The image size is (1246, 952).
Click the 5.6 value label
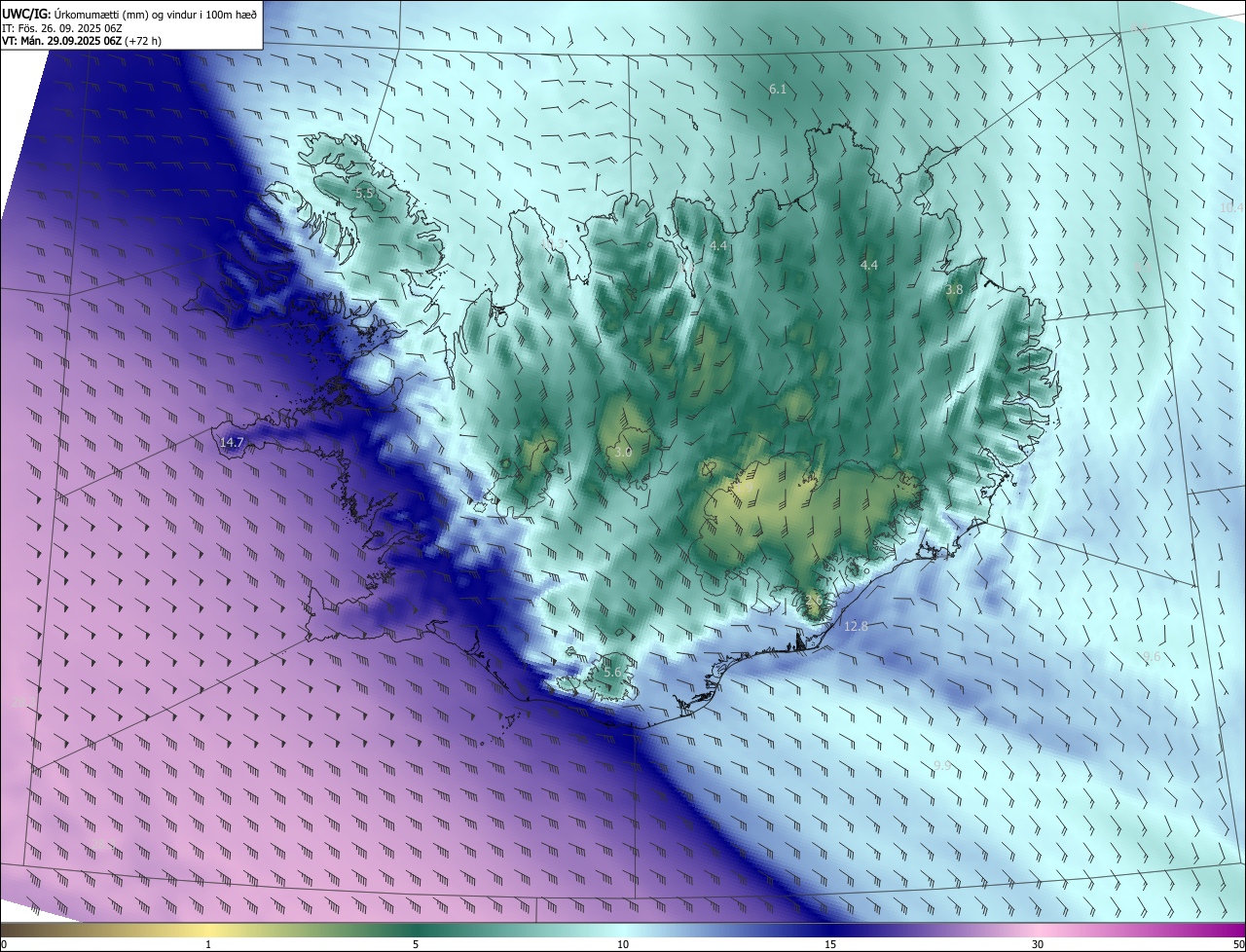coord(612,673)
